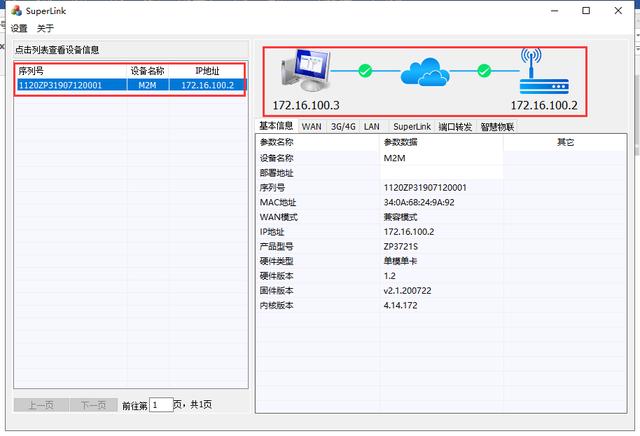Click the green checkmark next to computer
Screen dimensions: 640x436
click(365, 71)
